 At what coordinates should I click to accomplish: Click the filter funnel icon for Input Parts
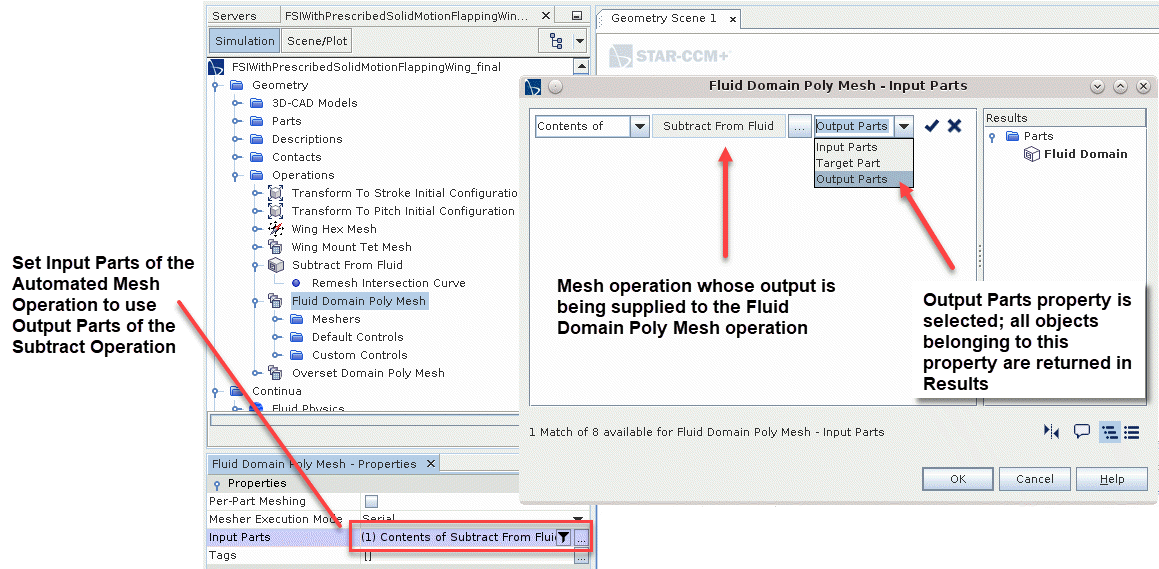(563, 537)
